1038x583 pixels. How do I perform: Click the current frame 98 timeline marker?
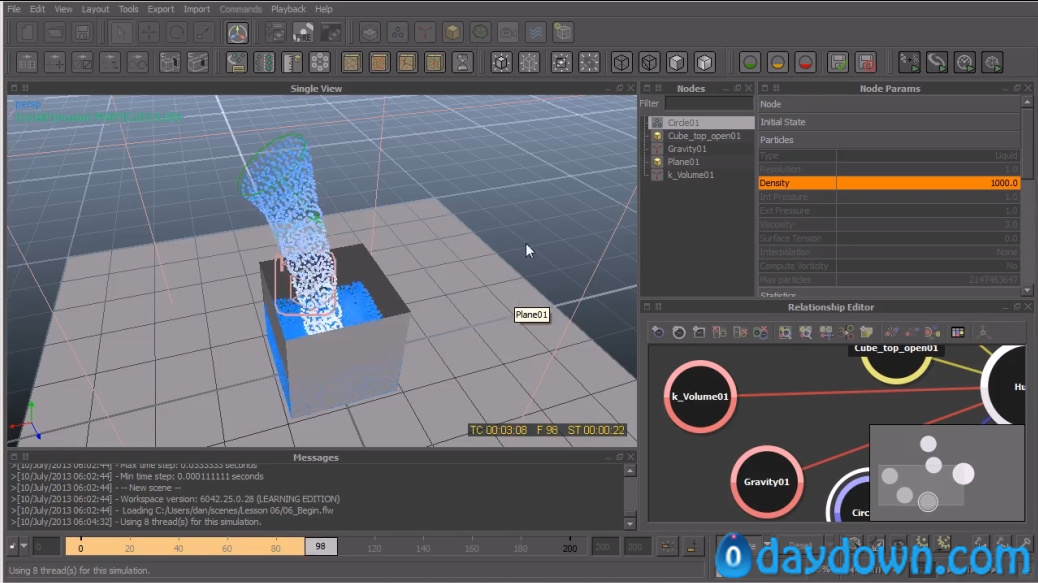coord(320,547)
